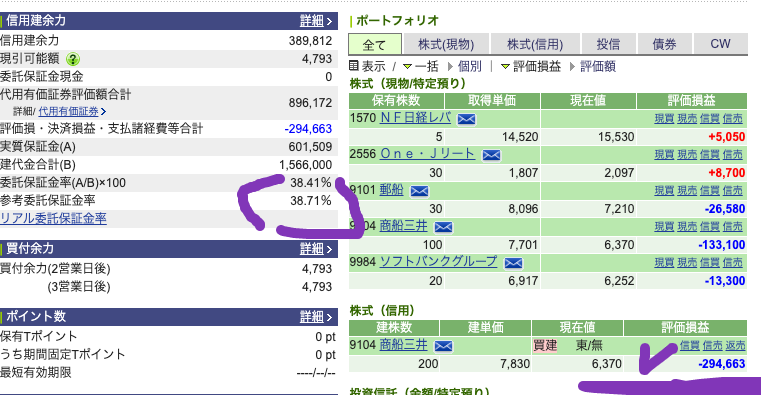The image size is (761, 395).
Task: Click 現買 for ソフトバンクグループ
Action: tap(664, 263)
